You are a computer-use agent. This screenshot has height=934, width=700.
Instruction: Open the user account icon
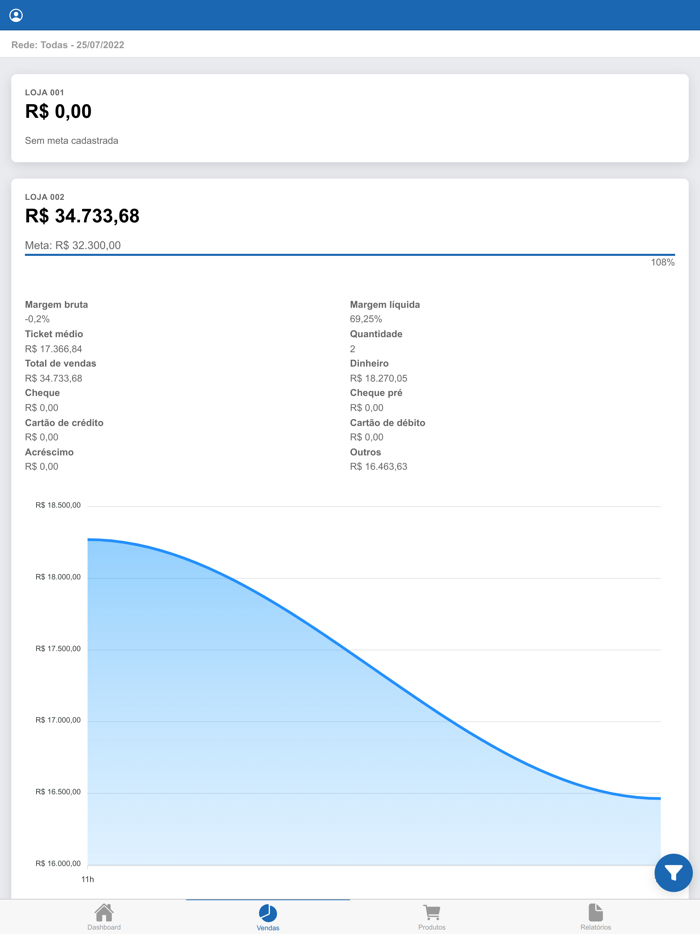(18, 14)
